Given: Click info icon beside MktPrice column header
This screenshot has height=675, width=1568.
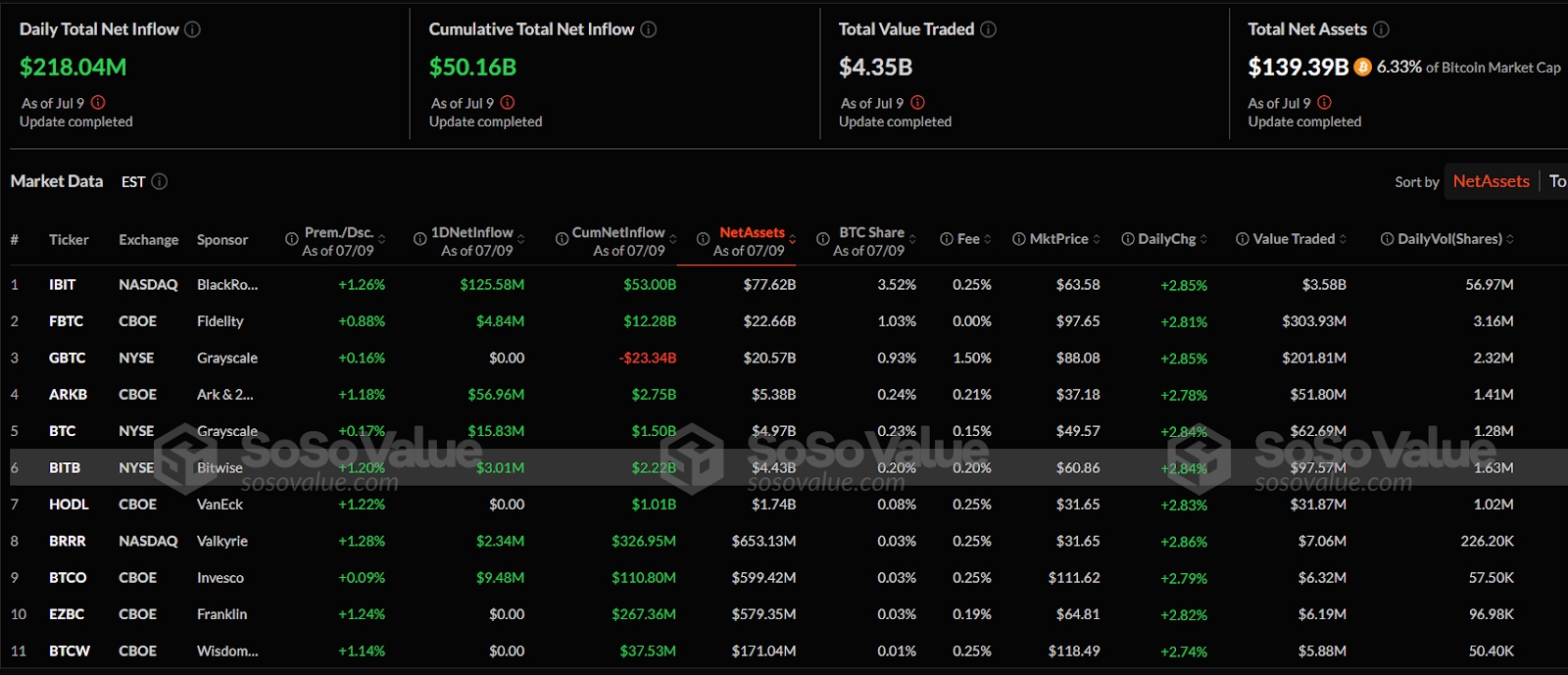Looking at the screenshot, I should [1019, 239].
